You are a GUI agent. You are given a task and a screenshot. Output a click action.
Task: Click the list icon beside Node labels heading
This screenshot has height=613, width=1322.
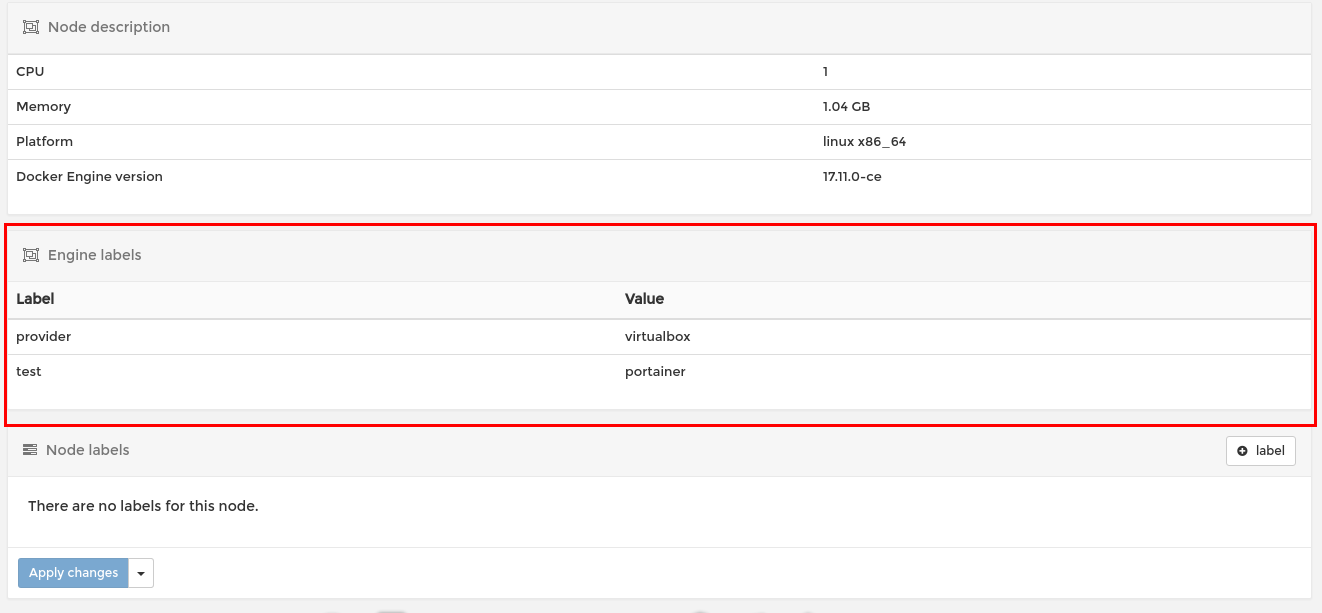coord(30,450)
